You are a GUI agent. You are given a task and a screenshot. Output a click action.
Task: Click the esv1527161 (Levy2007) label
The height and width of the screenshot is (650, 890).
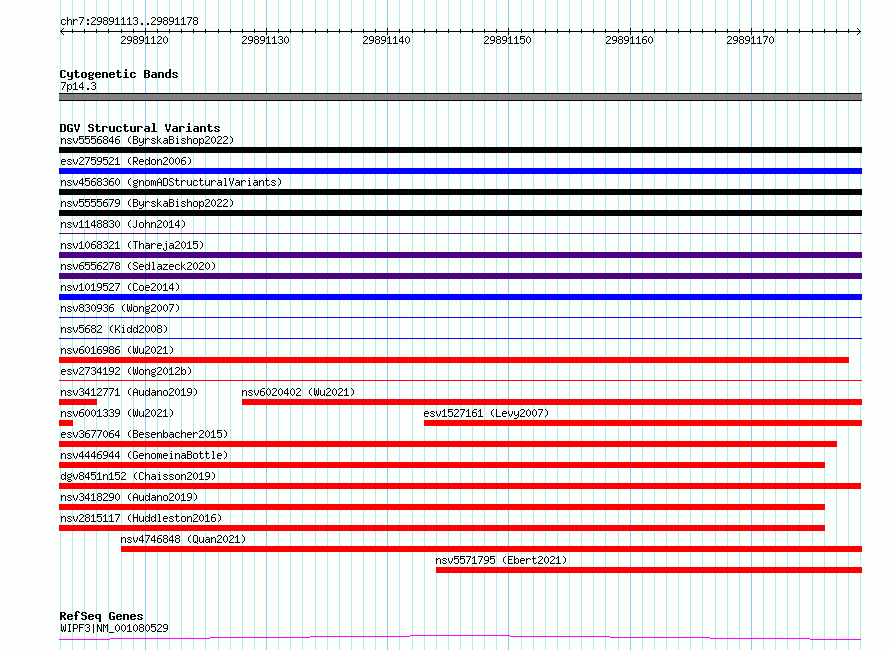point(486,413)
